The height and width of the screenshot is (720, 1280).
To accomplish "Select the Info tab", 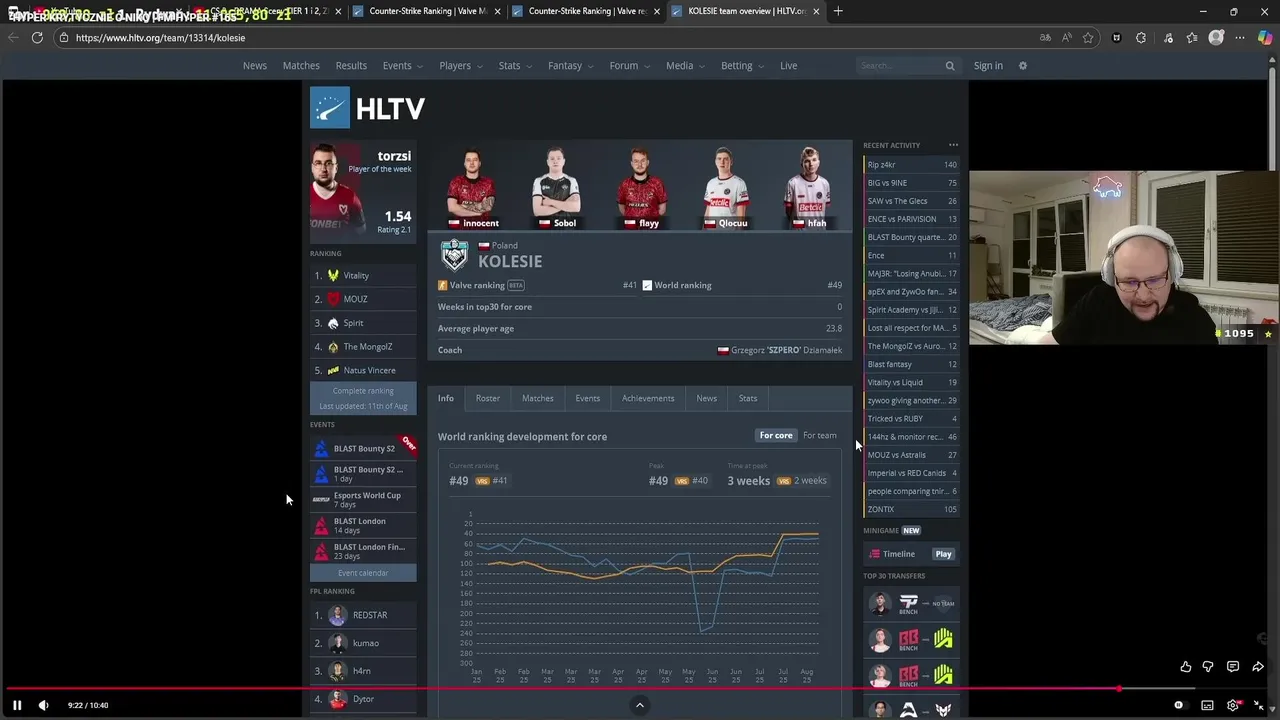I will click(x=446, y=398).
